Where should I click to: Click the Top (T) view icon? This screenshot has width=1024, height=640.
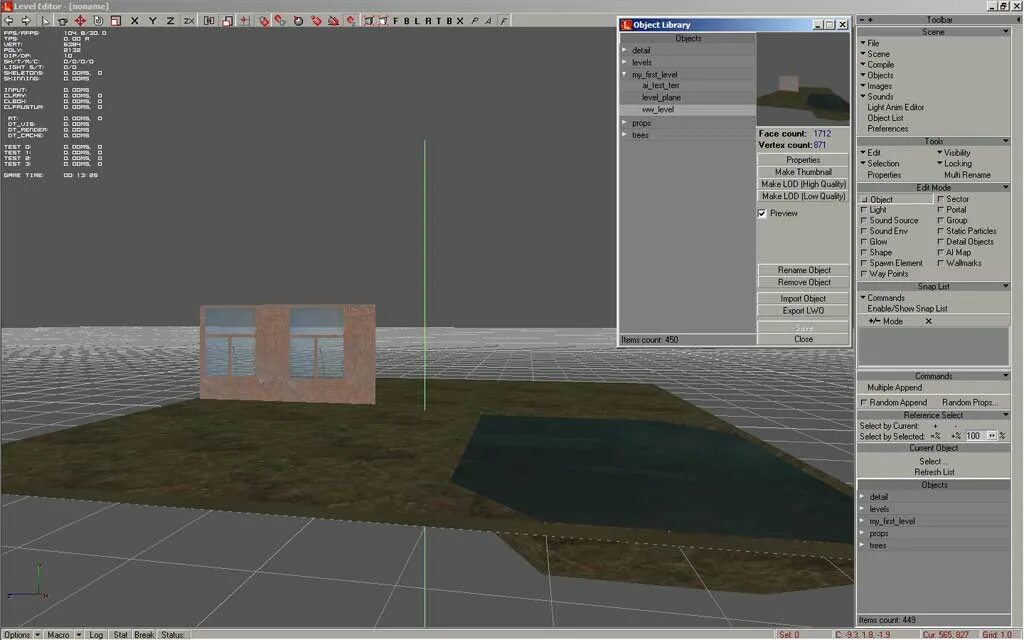tap(440, 20)
